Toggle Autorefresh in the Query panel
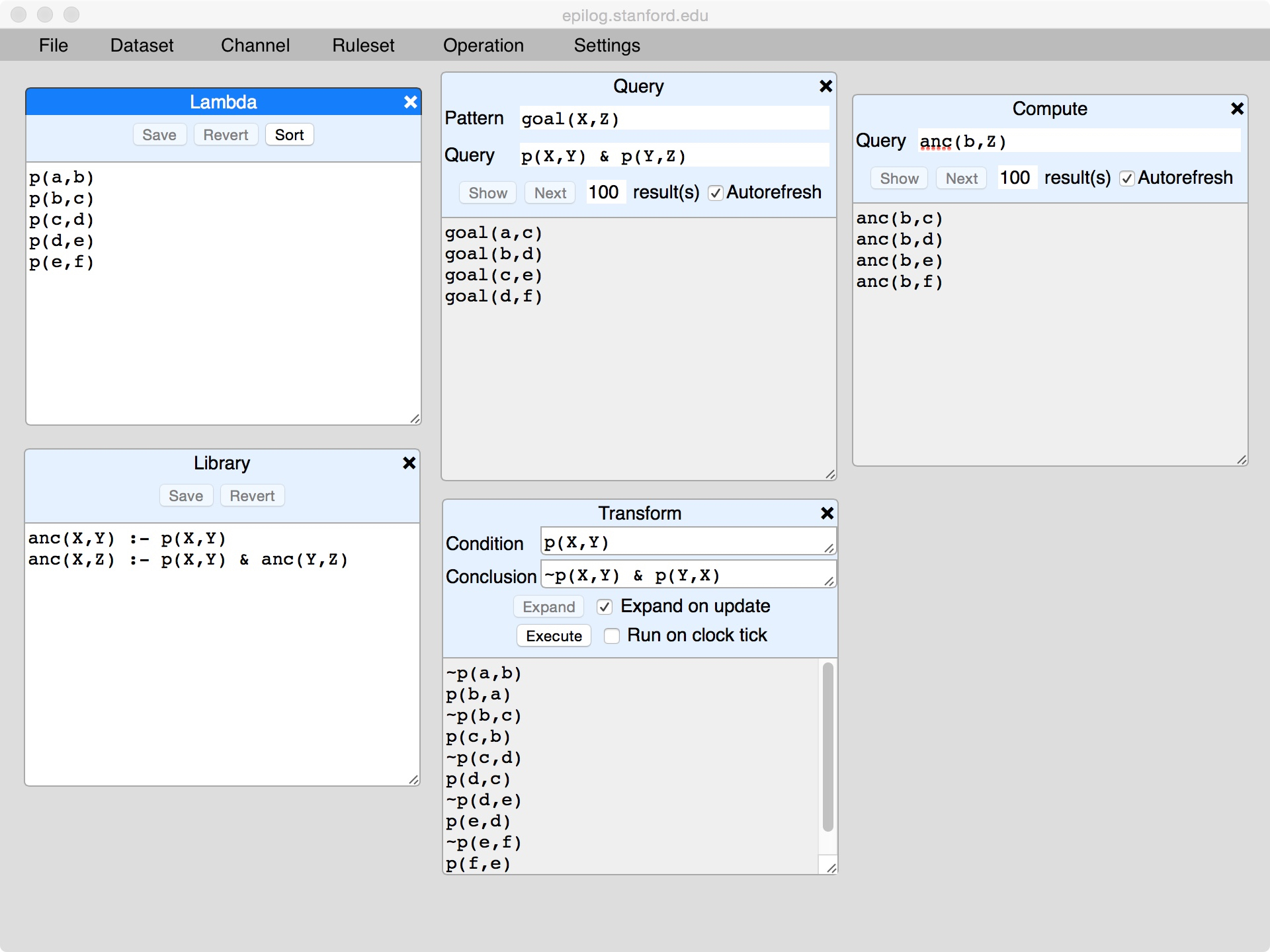The height and width of the screenshot is (952, 1270). pyautogui.click(x=715, y=193)
